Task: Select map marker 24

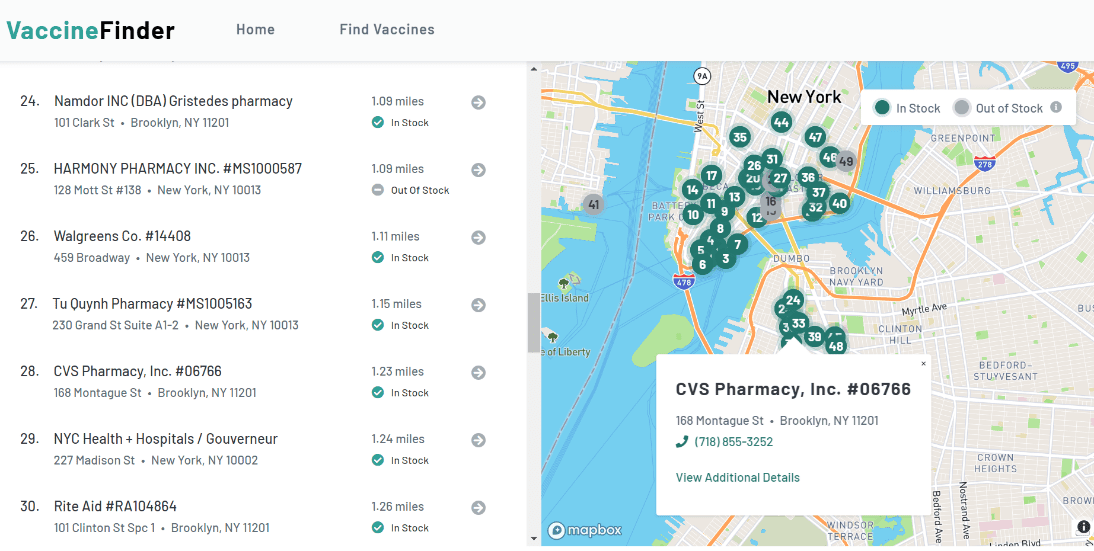Action: (x=793, y=301)
